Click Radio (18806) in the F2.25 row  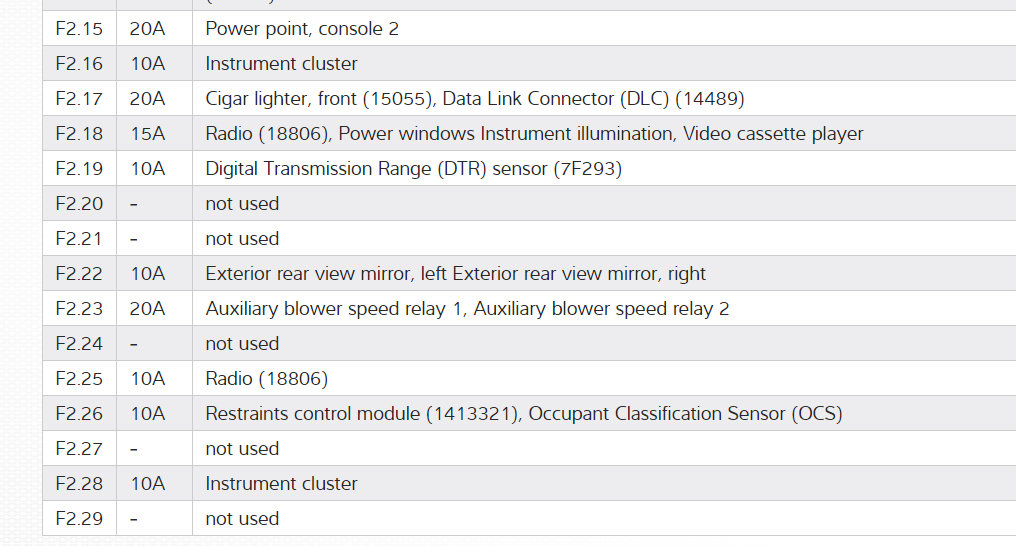(x=266, y=379)
